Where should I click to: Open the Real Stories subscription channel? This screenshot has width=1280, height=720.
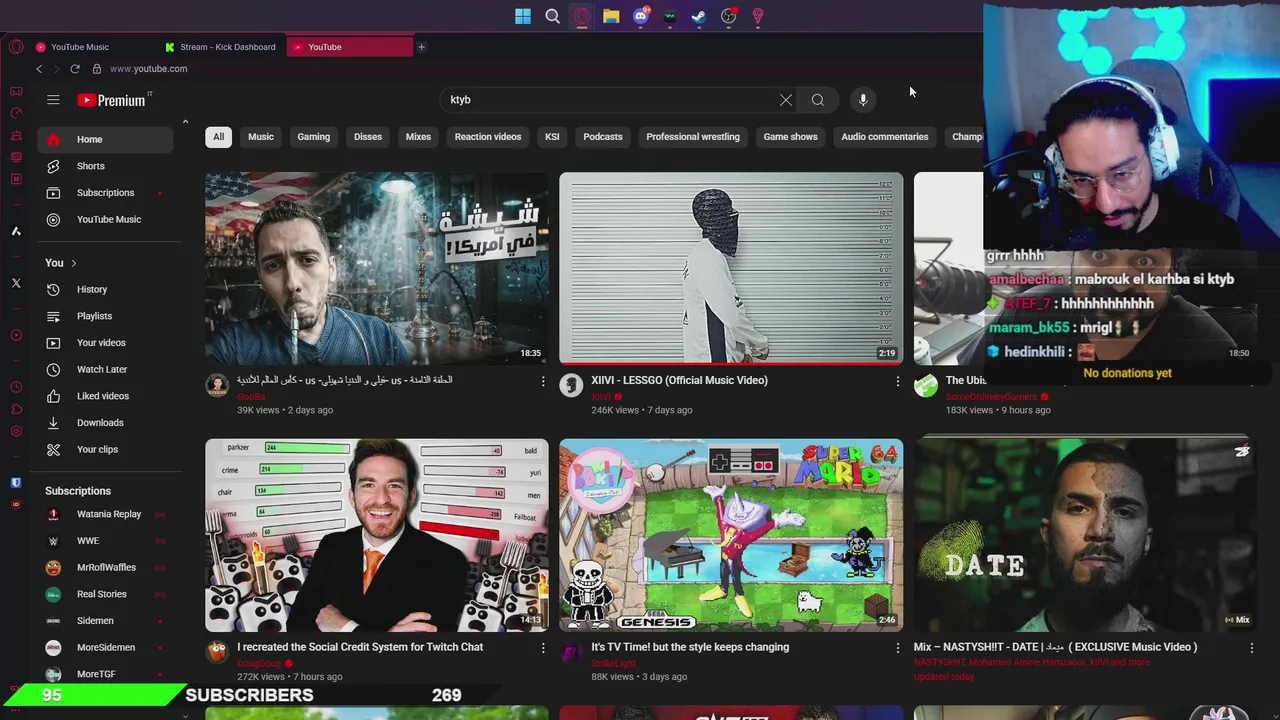click(105, 594)
